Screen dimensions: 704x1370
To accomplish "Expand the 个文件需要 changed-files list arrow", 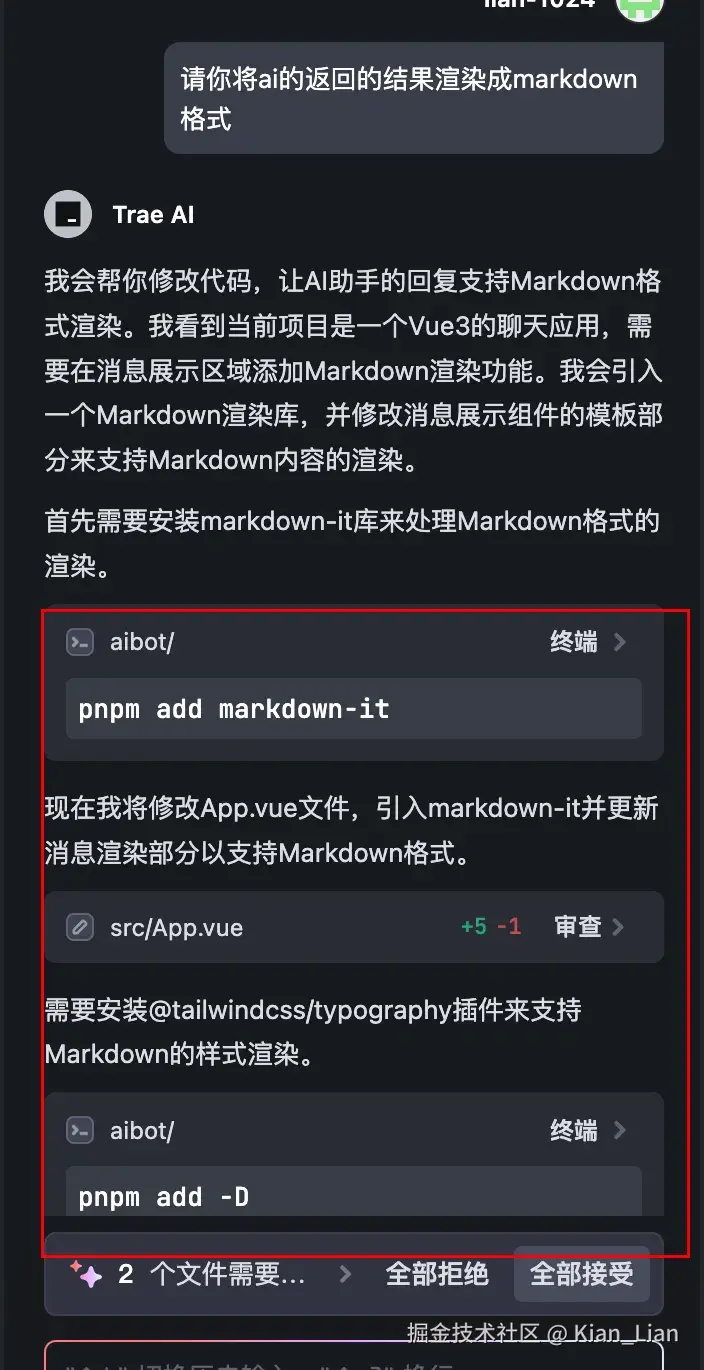I will pos(346,1274).
